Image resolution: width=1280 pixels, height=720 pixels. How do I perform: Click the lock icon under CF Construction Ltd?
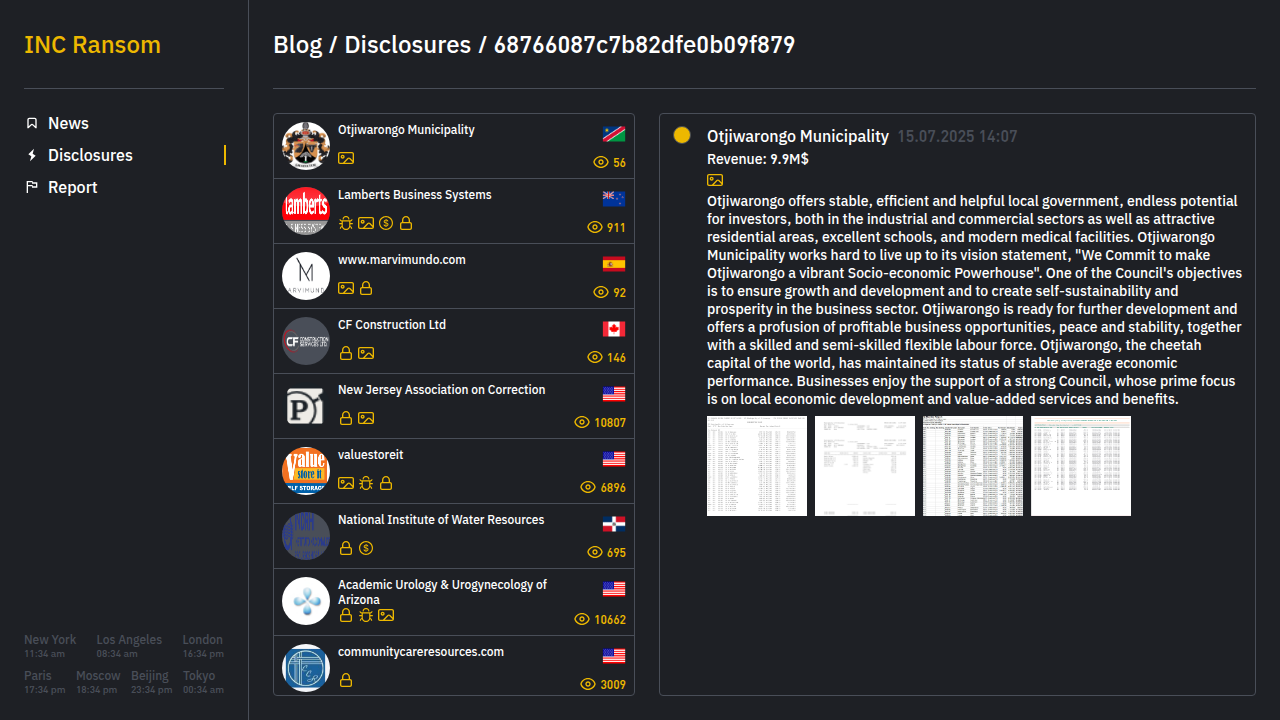[346, 353]
